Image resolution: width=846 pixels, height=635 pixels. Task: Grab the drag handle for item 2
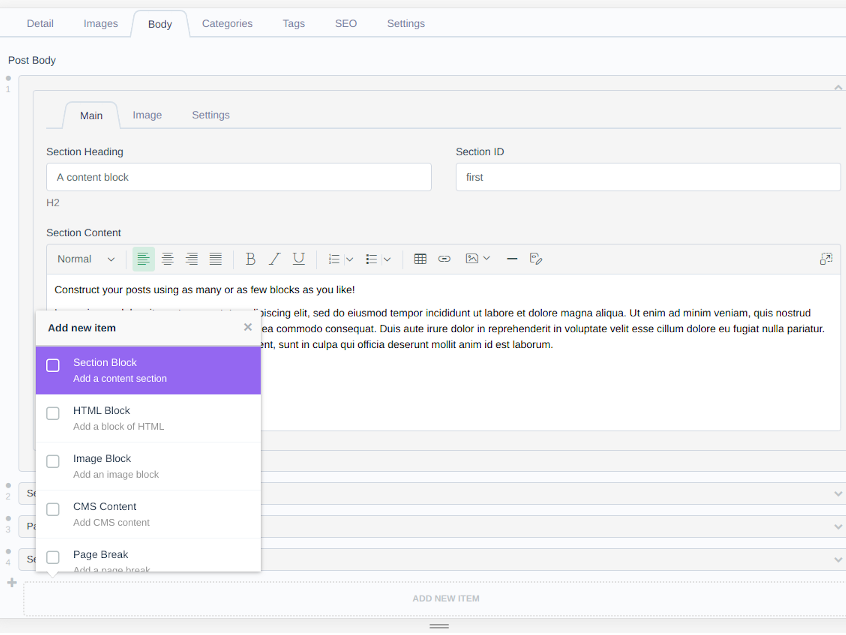[8, 486]
